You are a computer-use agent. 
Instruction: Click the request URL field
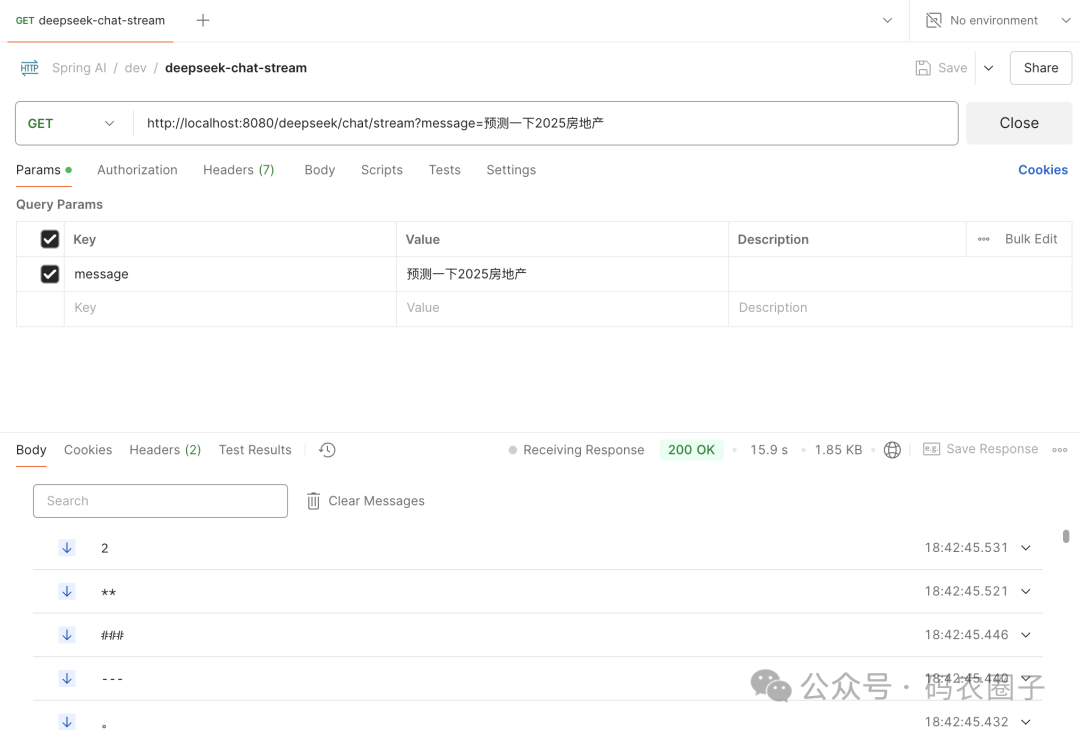coord(545,123)
